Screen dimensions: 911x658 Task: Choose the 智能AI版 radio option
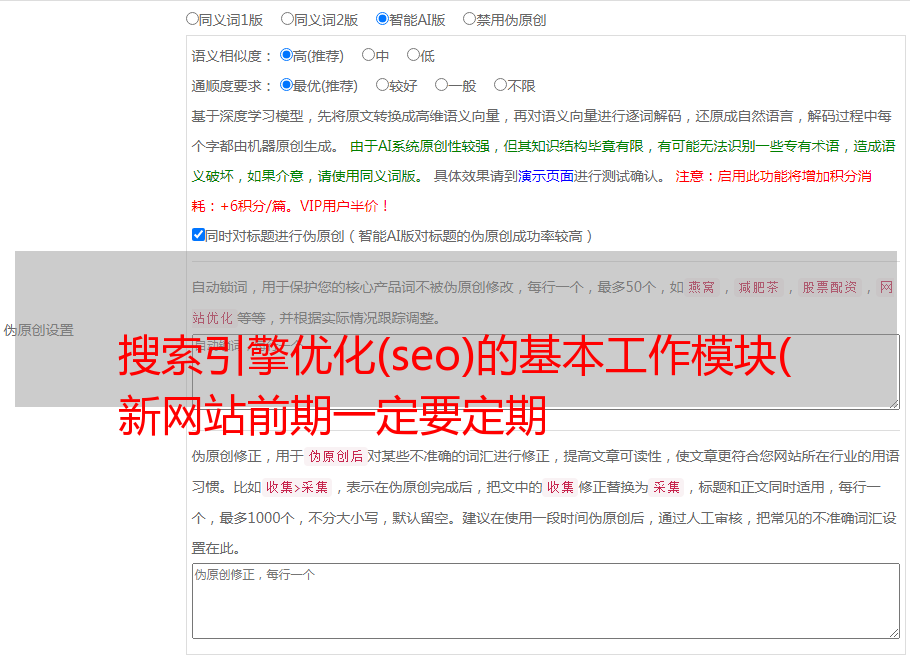click(382, 19)
